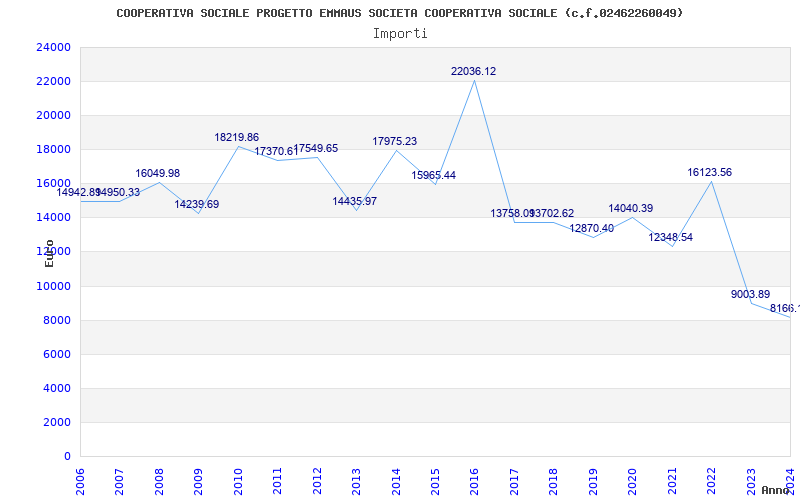Viewport: 800px width, 500px height.
Task: Click the y-axis tick 4000
Action: click(57, 388)
